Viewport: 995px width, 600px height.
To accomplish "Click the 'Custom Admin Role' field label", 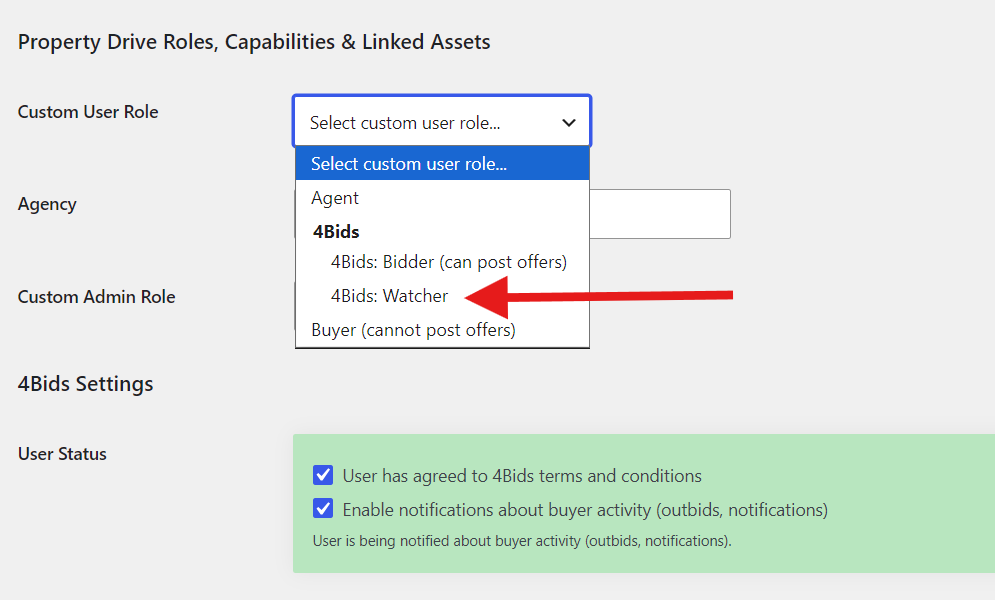I will click(x=96, y=297).
